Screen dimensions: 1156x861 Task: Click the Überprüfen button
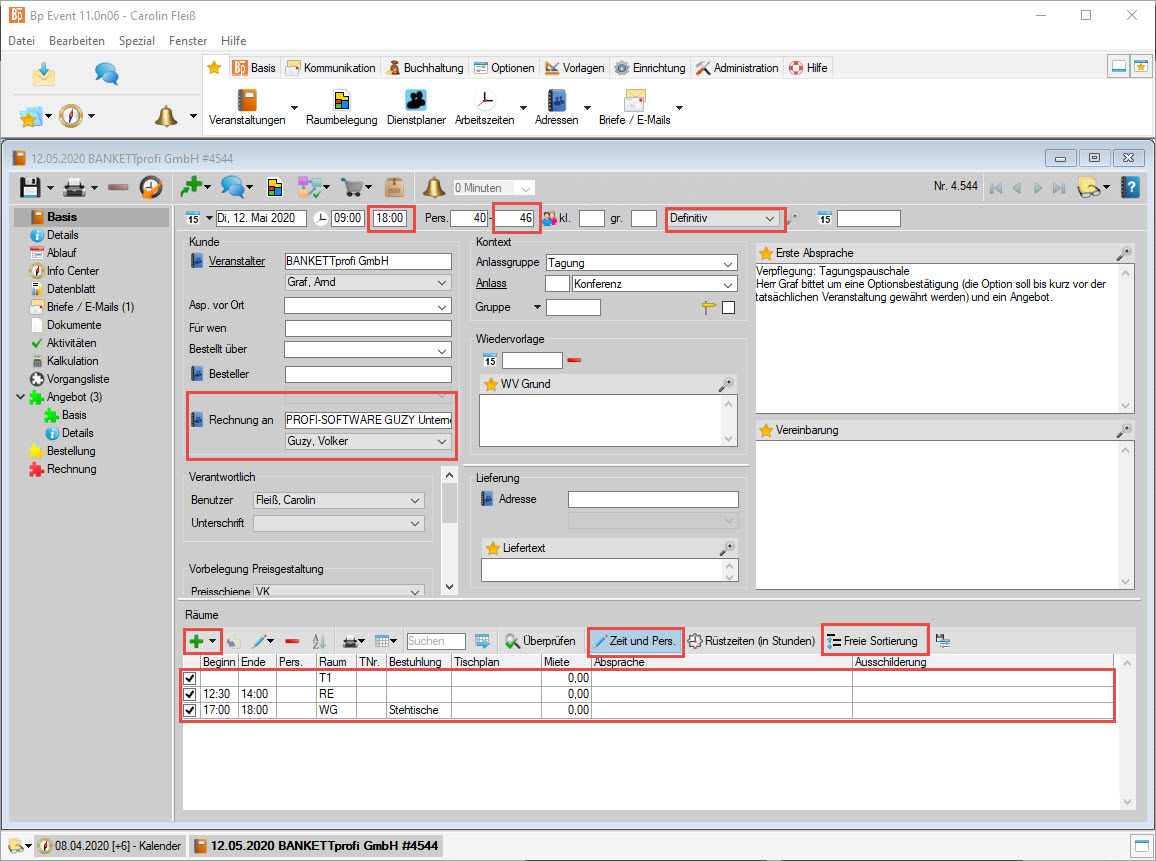540,641
